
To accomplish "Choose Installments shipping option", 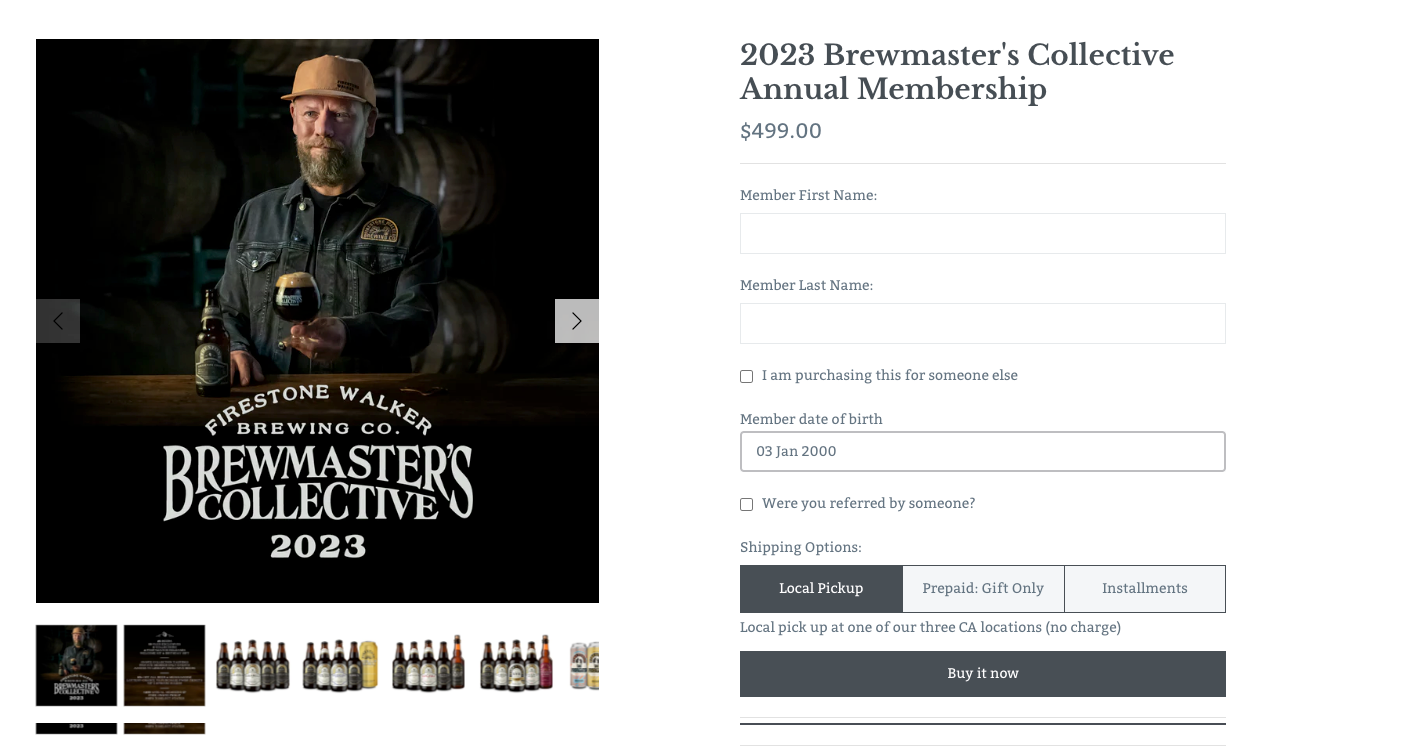I will pos(1145,589).
